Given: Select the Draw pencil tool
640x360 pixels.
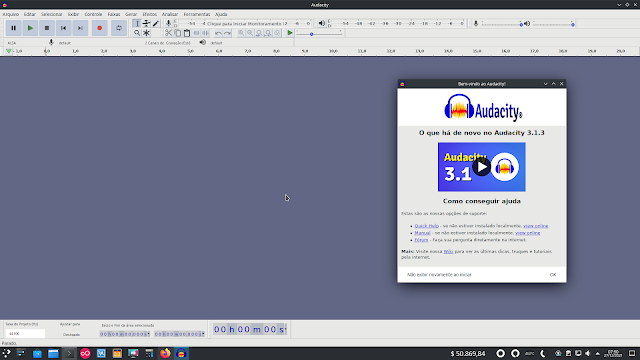Looking at the screenshot, I should point(156,24).
